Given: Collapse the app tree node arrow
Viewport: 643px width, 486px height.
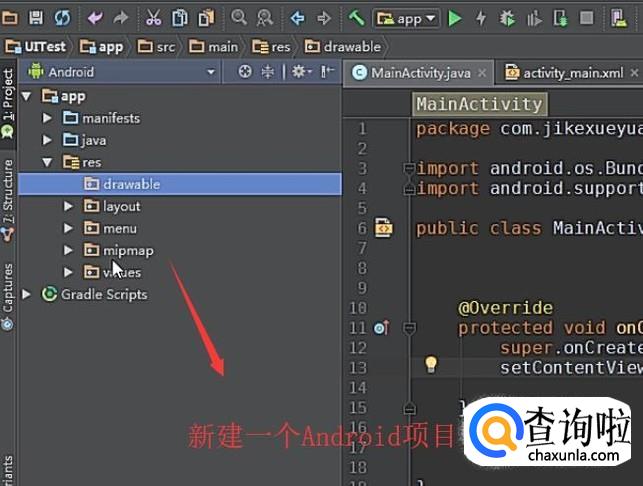Looking at the screenshot, I should click(27, 96).
